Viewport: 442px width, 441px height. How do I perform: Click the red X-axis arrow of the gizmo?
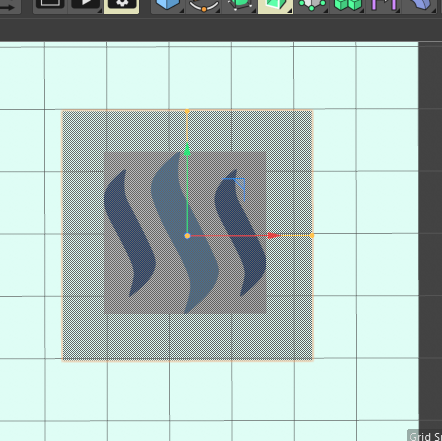pos(274,236)
